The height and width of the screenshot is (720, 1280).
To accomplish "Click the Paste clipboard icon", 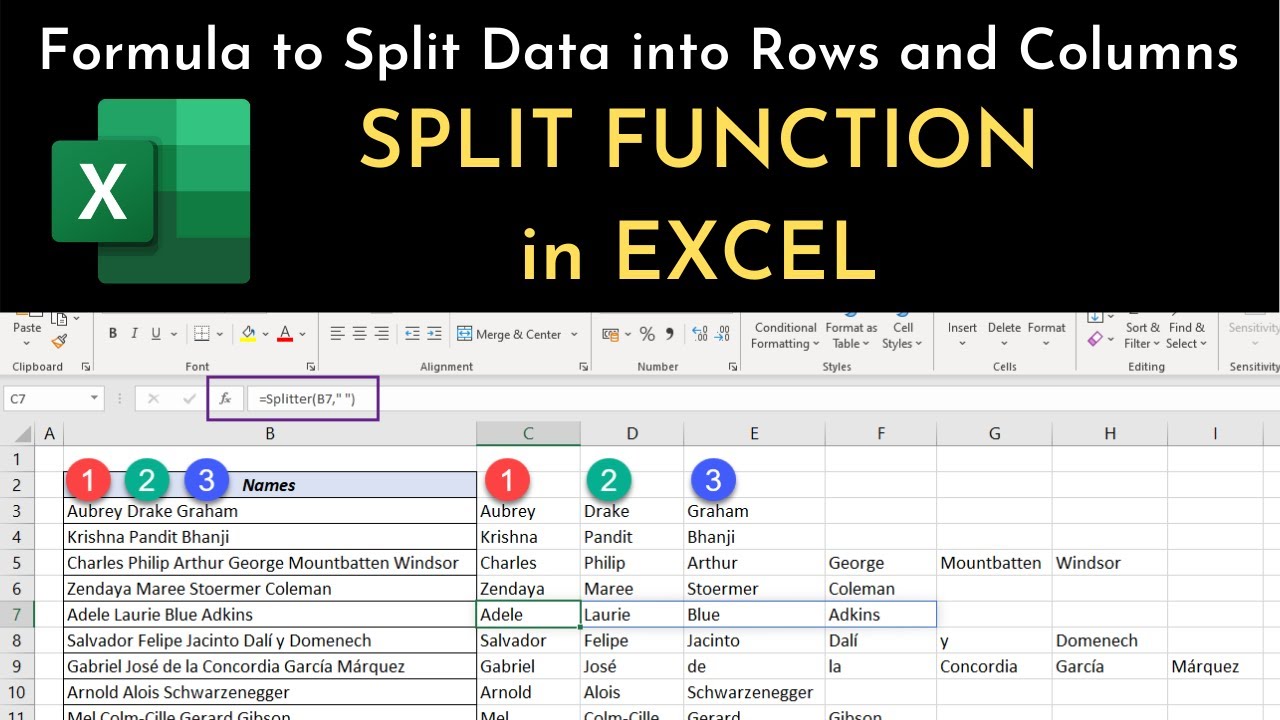I will point(27,316).
